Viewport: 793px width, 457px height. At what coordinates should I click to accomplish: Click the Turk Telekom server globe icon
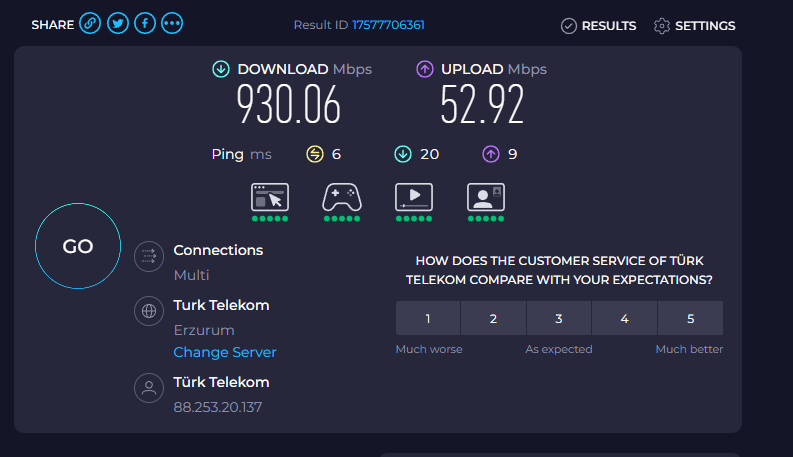149,311
